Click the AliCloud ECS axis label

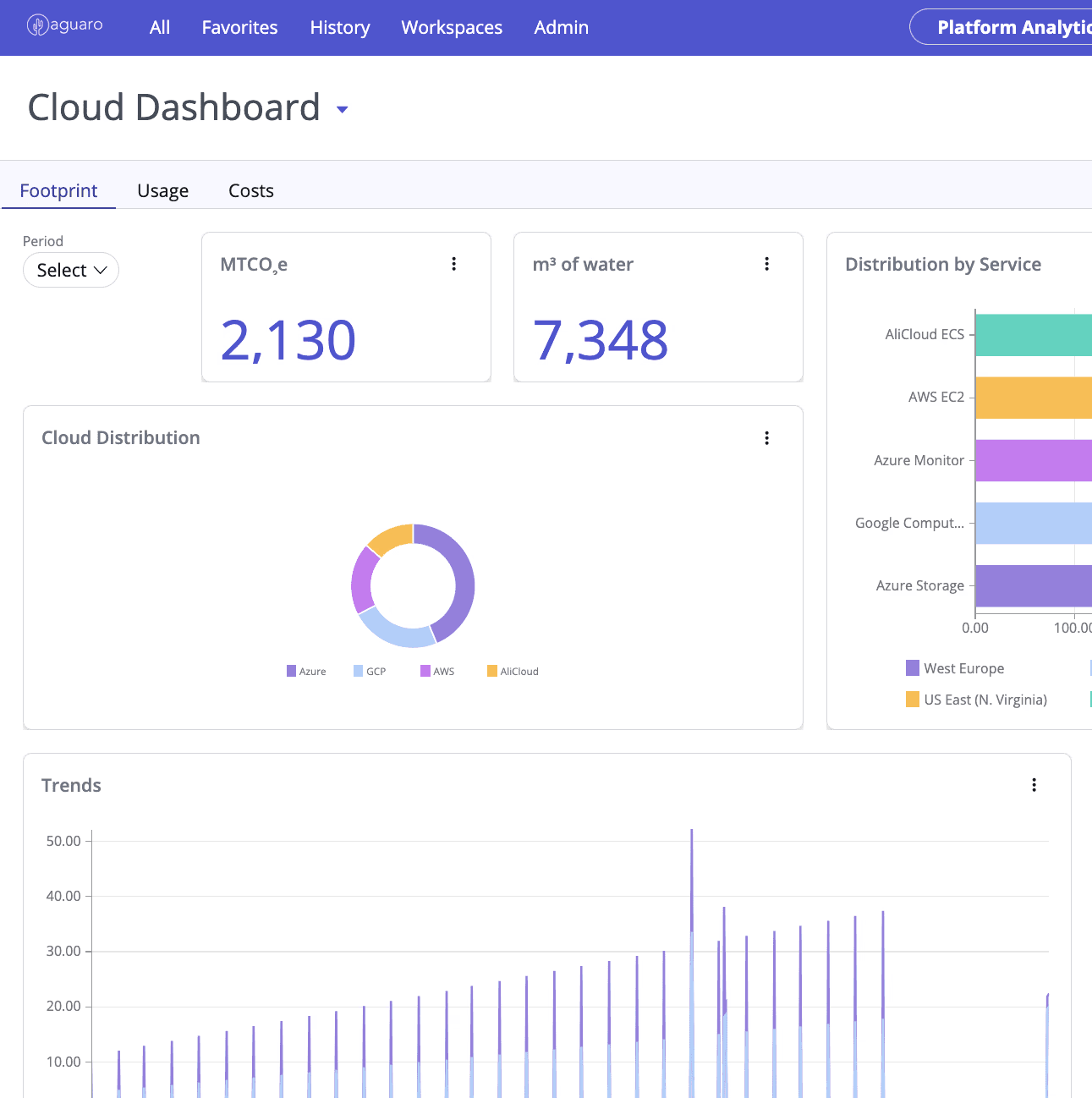point(925,334)
